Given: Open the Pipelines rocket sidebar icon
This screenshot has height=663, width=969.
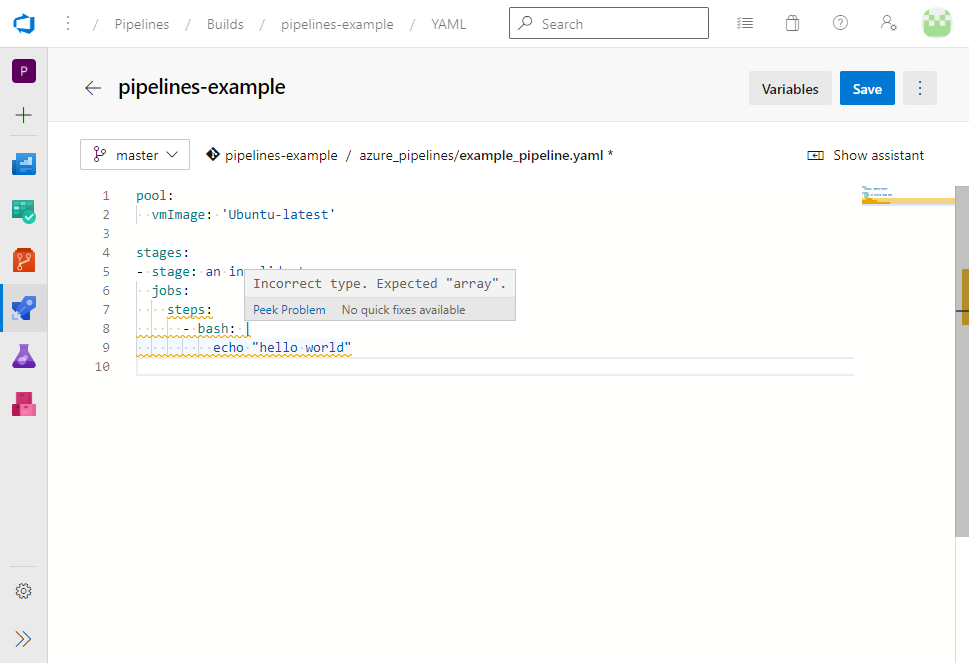Looking at the screenshot, I should click(24, 308).
